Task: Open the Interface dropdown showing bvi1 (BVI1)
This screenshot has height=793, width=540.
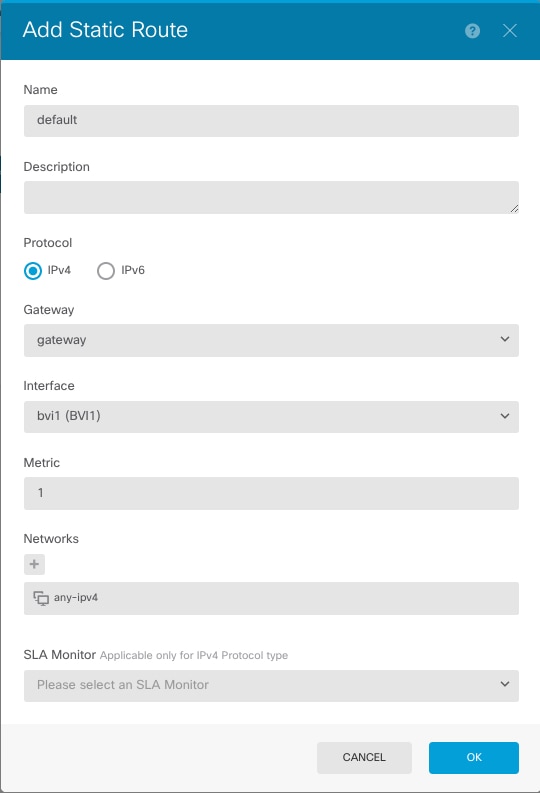Action: pyautogui.click(x=271, y=417)
